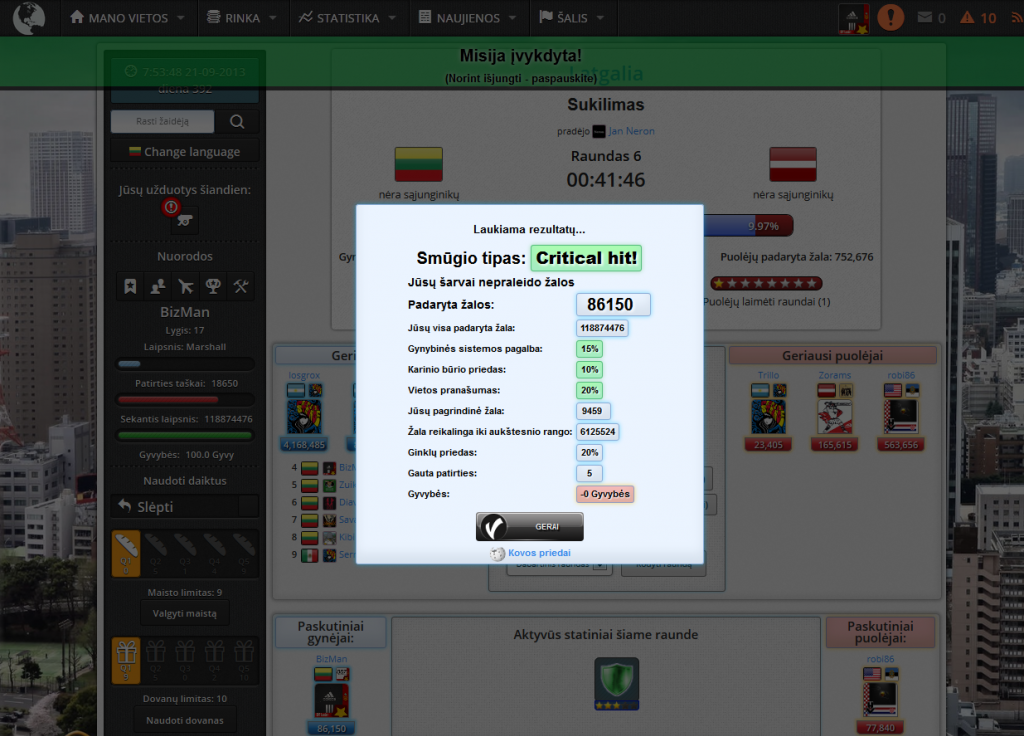Expand the RINKA dropdown arrow
This screenshot has height=736, width=1024.
pos(273,18)
